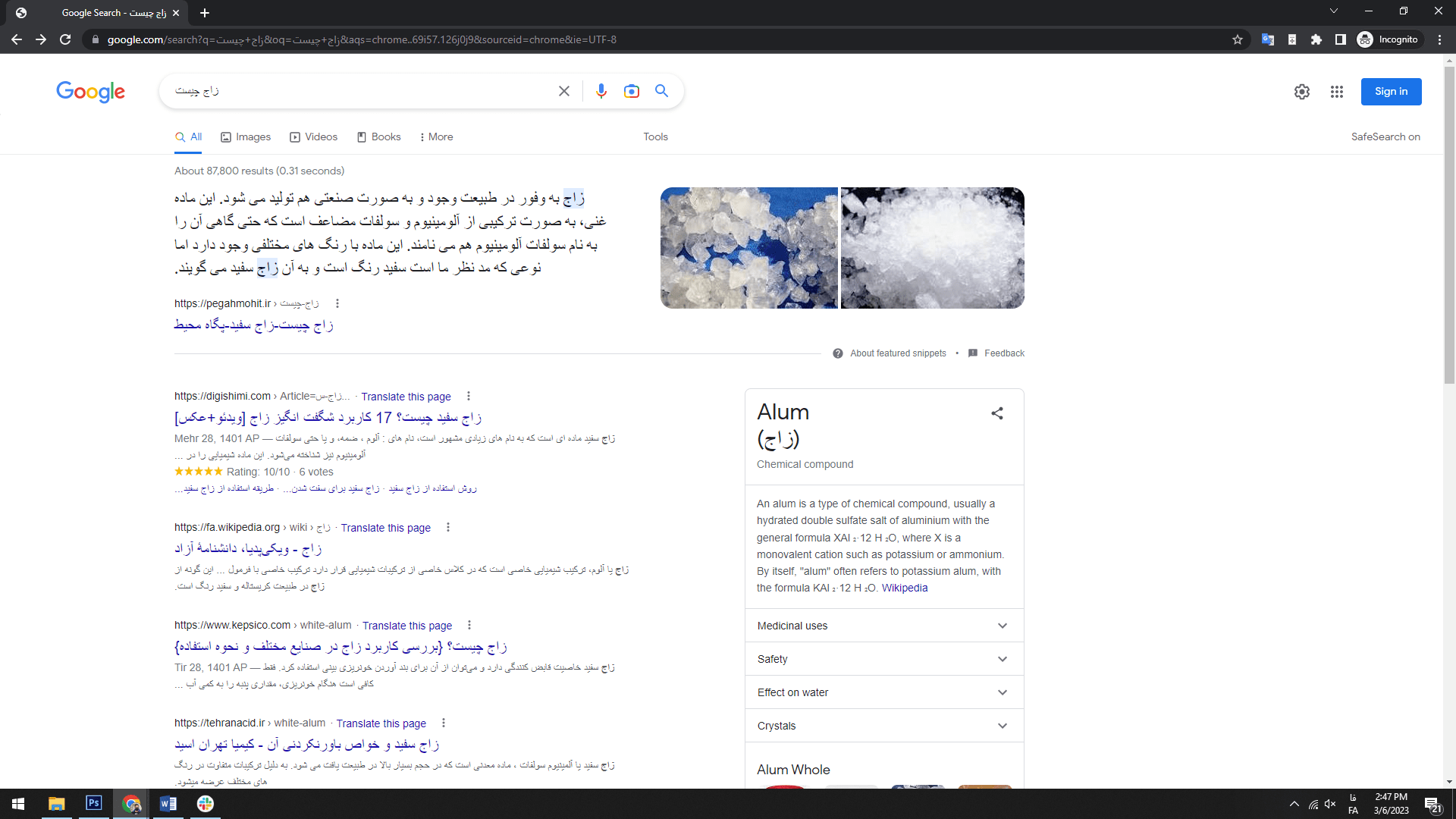Open Google Translate extension icon

click(x=1267, y=39)
